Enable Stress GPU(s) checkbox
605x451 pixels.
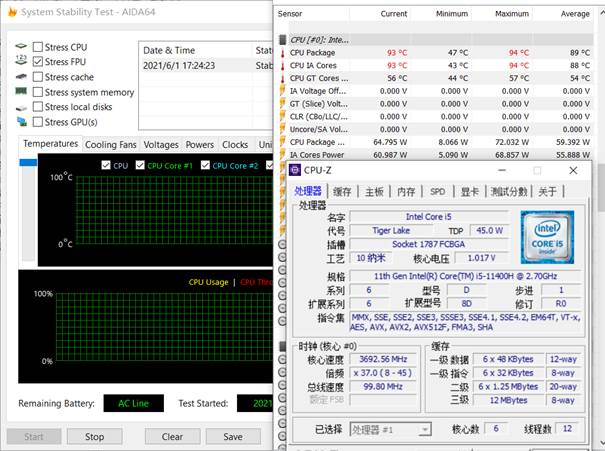pyautogui.click(x=38, y=122)
